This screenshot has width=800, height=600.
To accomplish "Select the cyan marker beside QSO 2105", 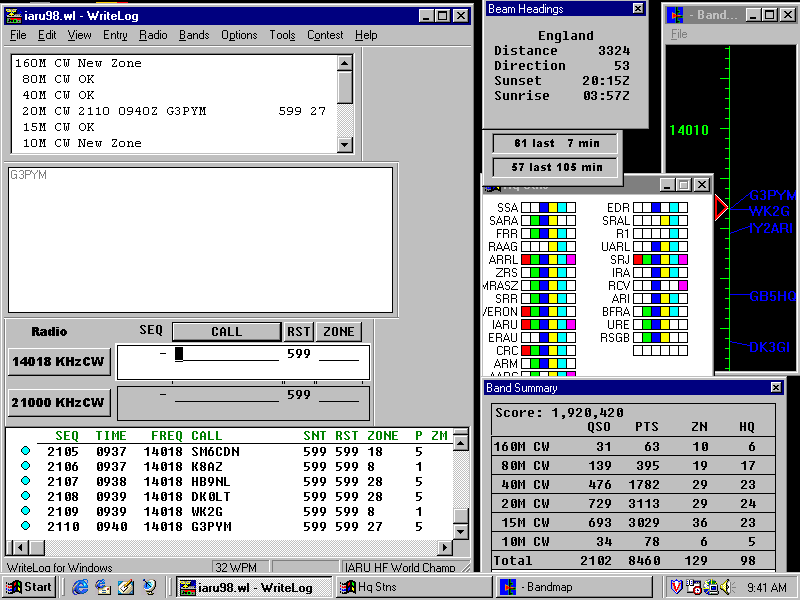I will pyautogui.click(x=26, y=451).
